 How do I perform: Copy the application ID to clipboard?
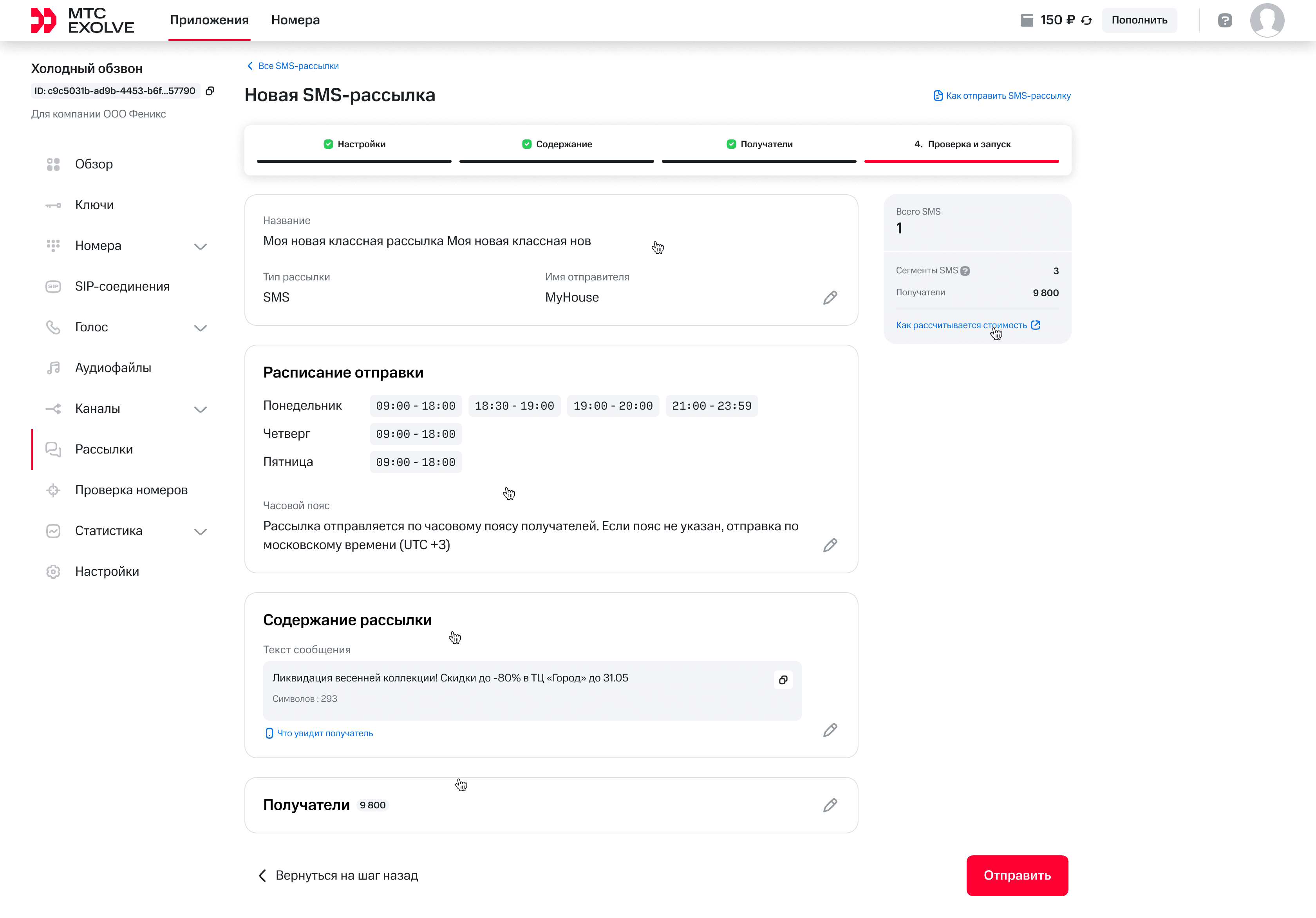pos(210,90)
